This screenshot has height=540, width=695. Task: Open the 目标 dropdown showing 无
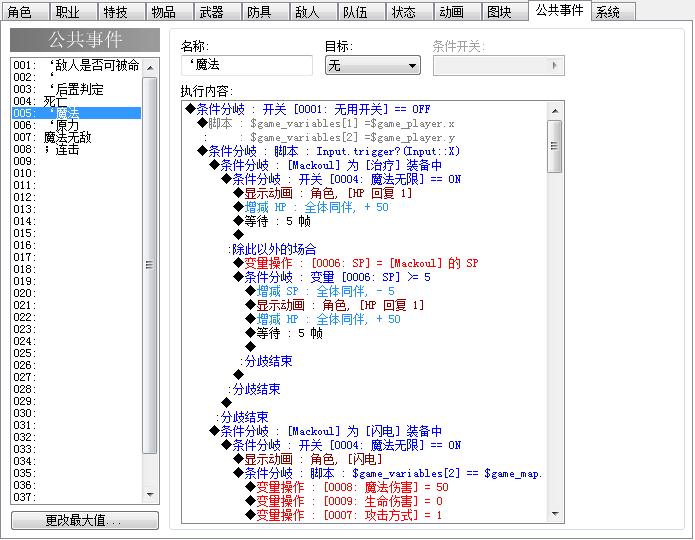point(373,66)
